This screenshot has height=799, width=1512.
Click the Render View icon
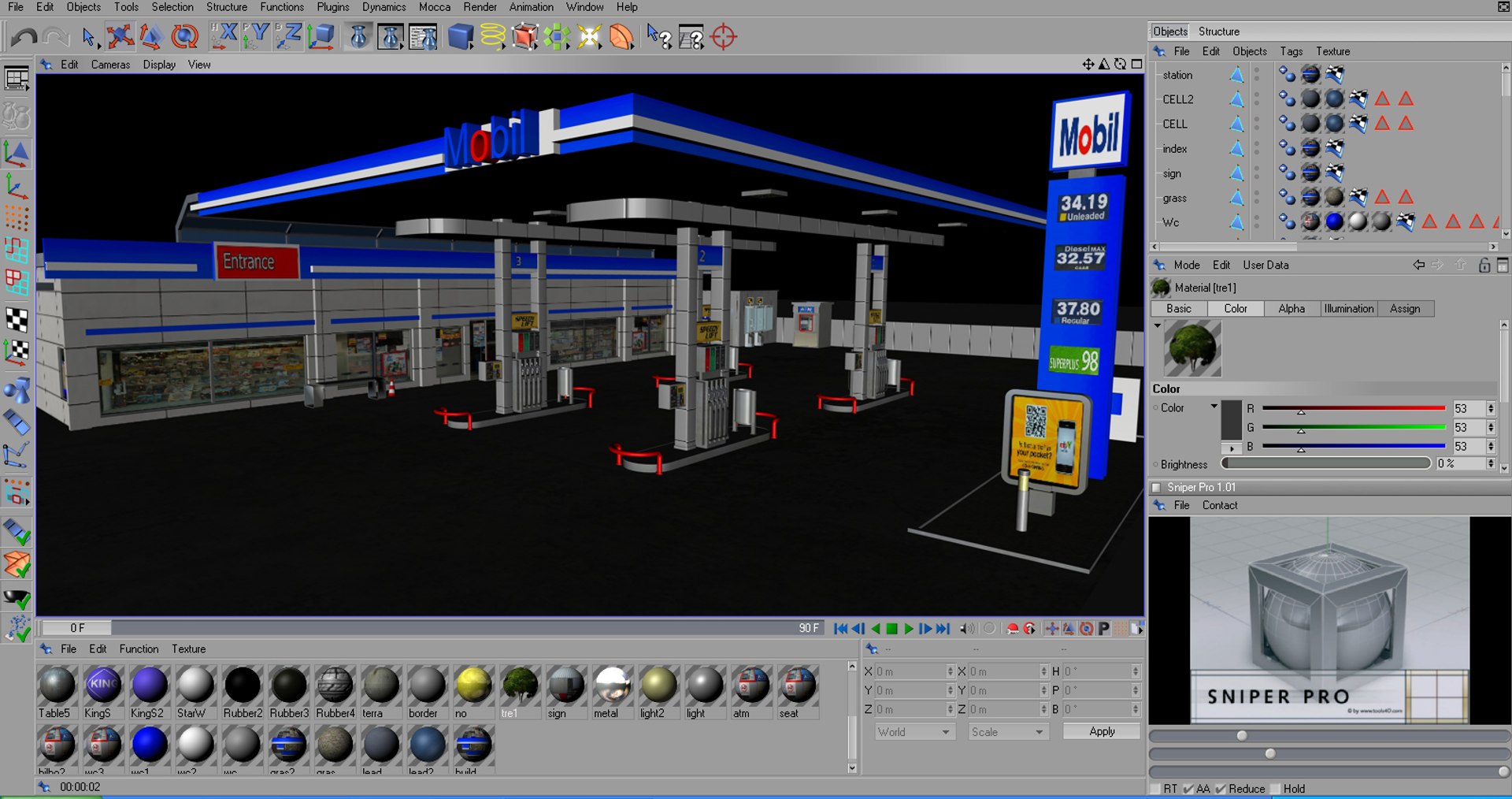pos(358,36)
